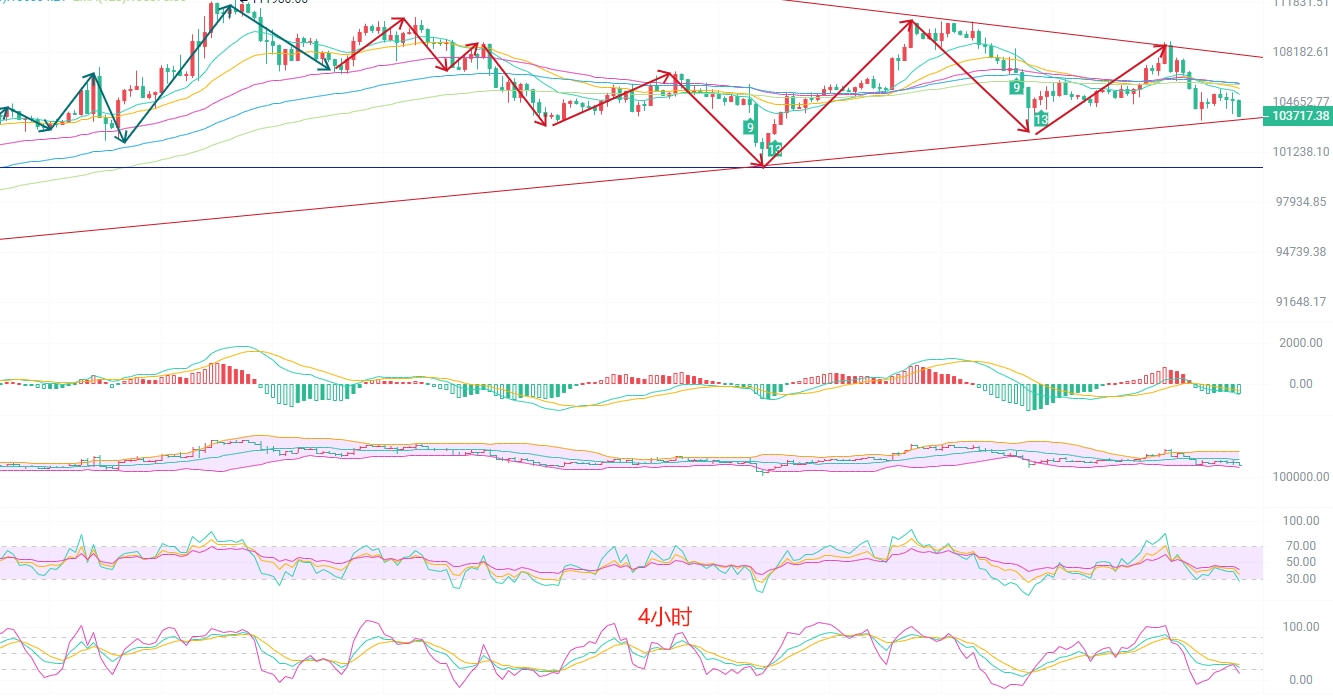Viewport: 1333px width, 696px height.
Task: Click the 104652.77 price axis value
Action: pyautogui.click(x=1301, y=102)
